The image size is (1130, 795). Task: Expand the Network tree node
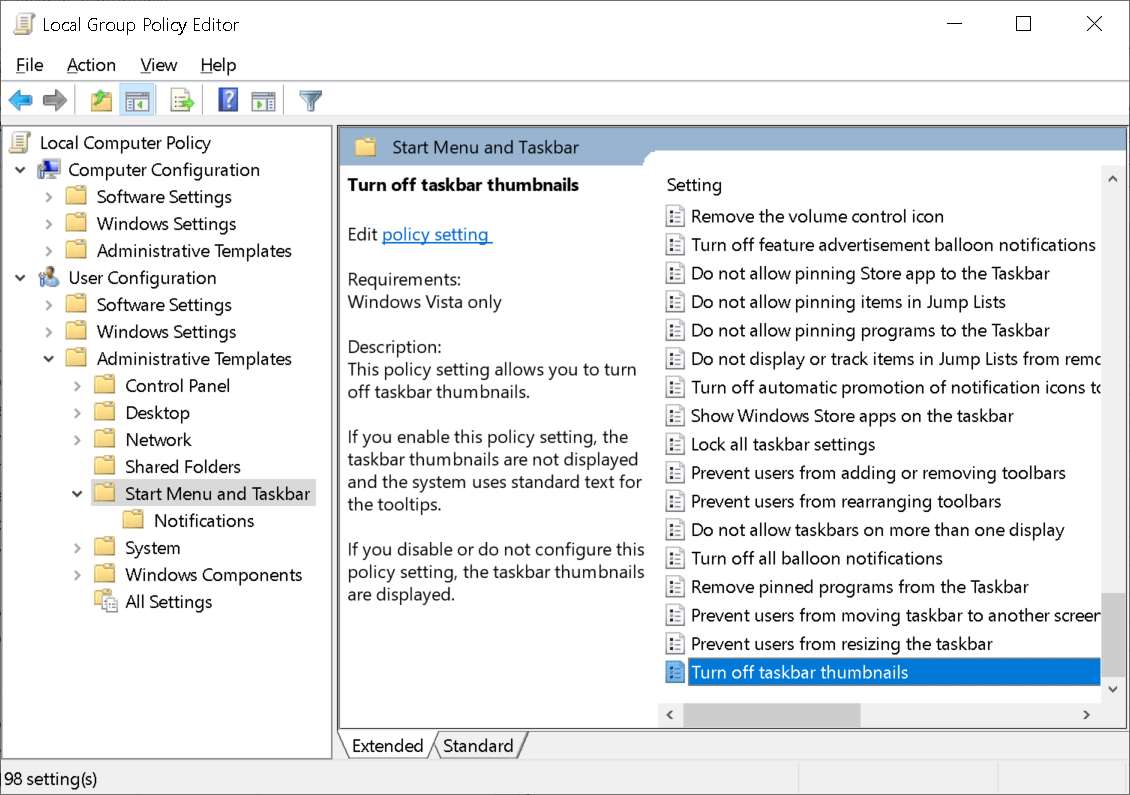tap(77, 440)
